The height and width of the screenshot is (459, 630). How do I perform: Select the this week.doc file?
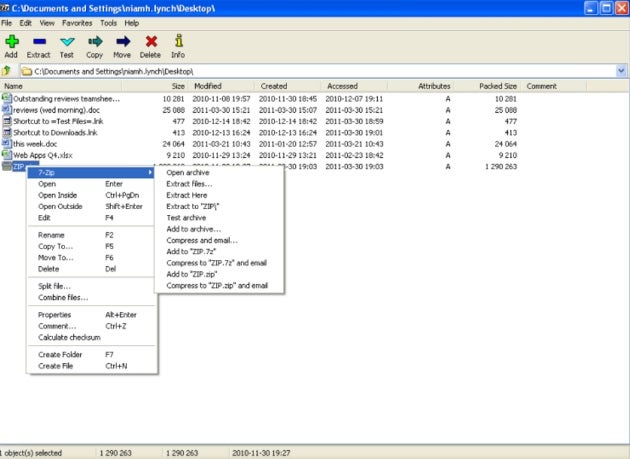click(x=36, y=143)
